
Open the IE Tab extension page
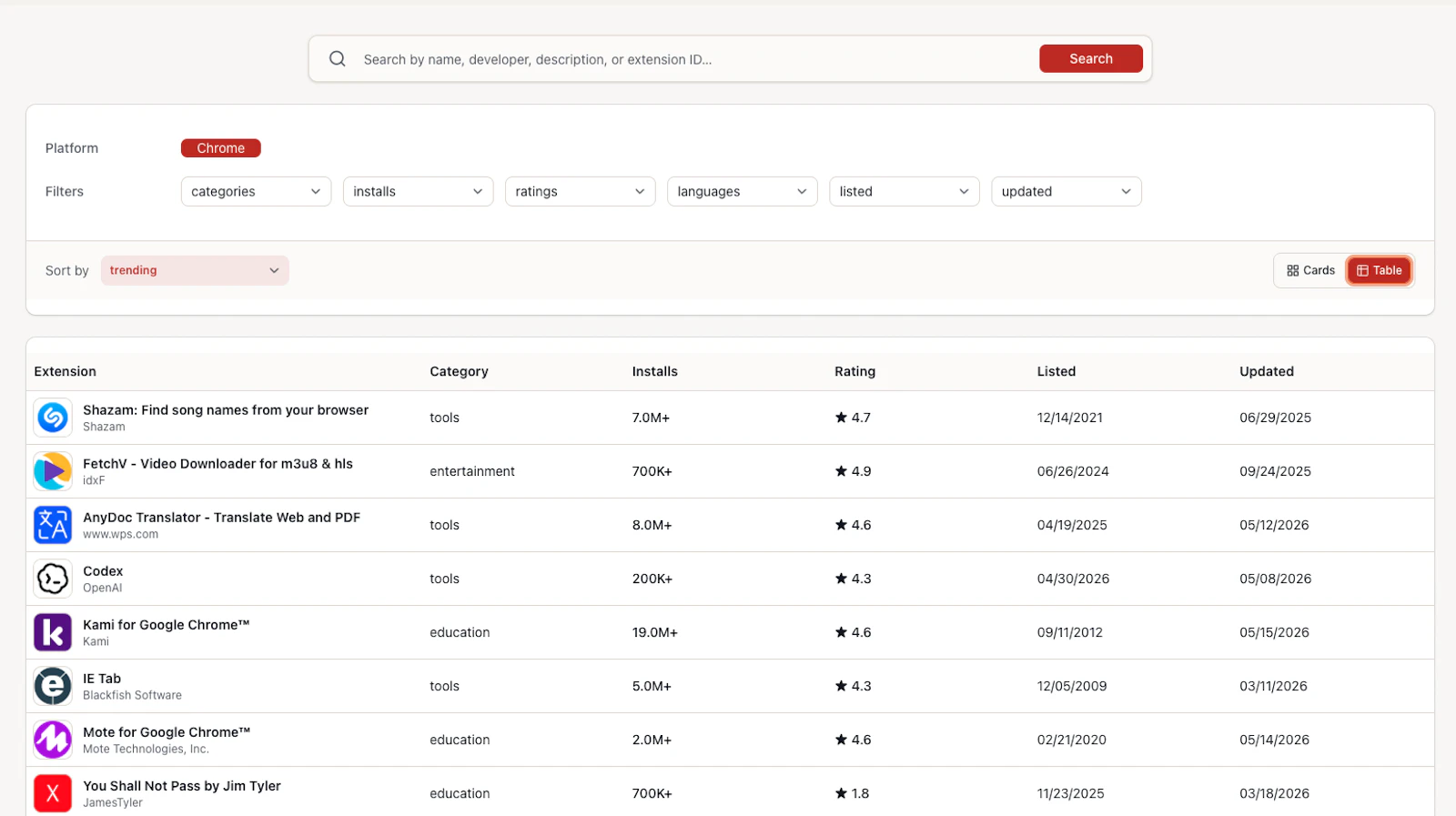[102, 679]
